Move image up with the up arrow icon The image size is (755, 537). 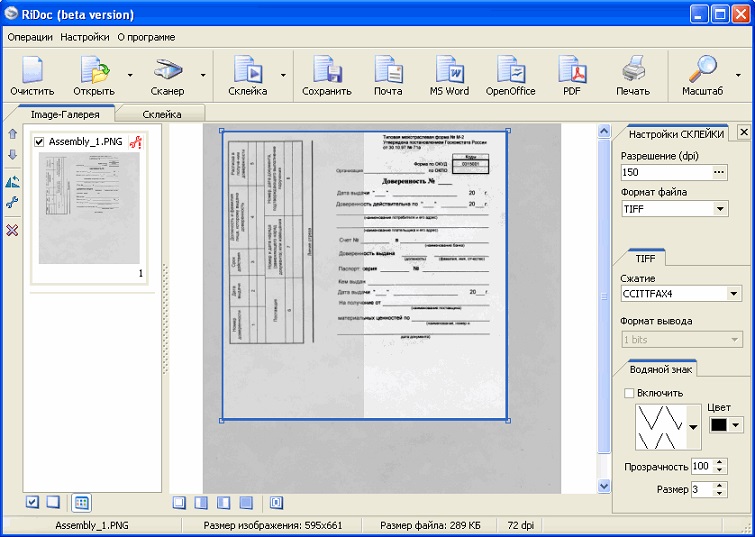13,134
